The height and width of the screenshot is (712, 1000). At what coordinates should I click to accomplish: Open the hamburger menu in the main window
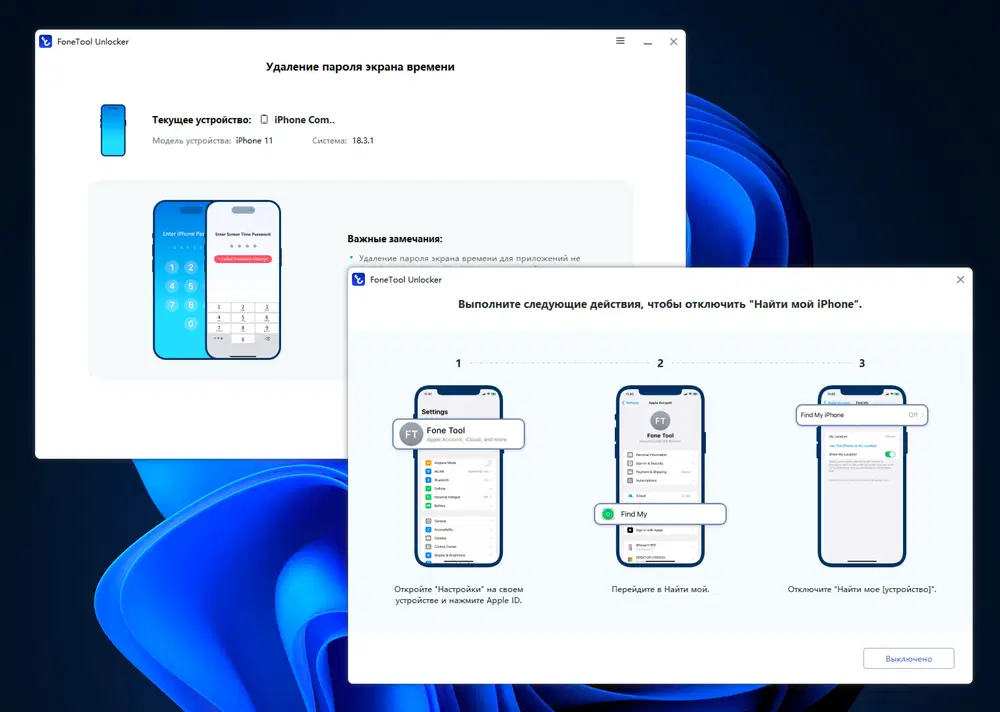coord(620,41)
